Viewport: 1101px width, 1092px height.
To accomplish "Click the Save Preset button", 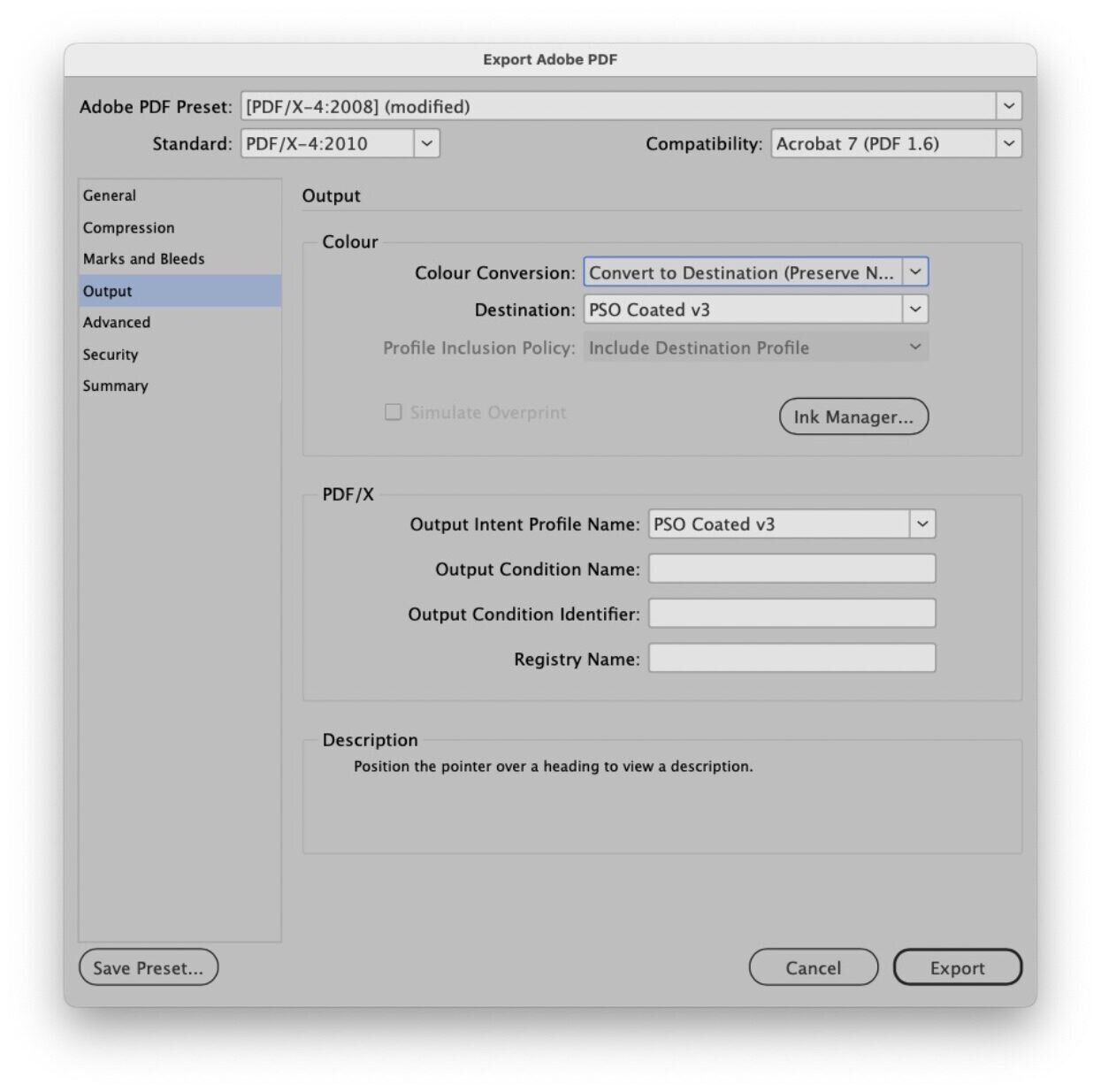I will (149, 968).
